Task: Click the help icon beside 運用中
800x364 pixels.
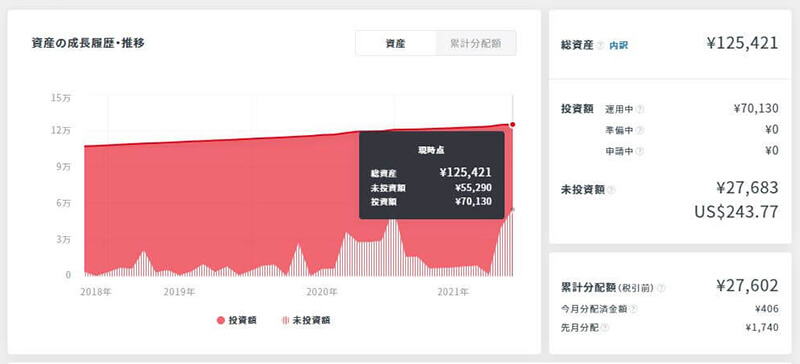Action: [x=640, y=109]
